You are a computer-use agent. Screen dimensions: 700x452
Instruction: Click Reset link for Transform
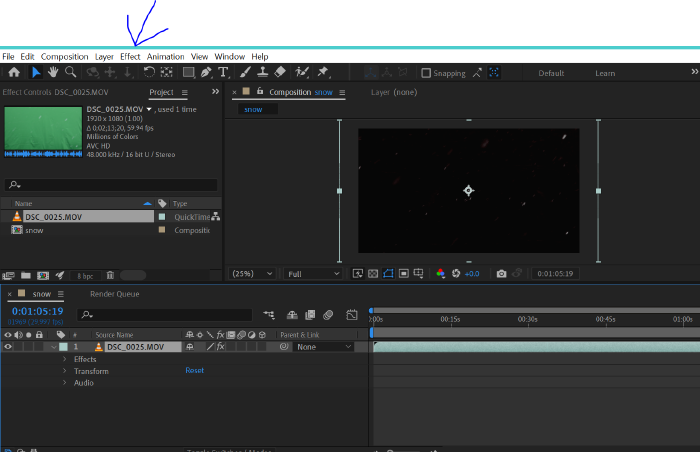195,370
